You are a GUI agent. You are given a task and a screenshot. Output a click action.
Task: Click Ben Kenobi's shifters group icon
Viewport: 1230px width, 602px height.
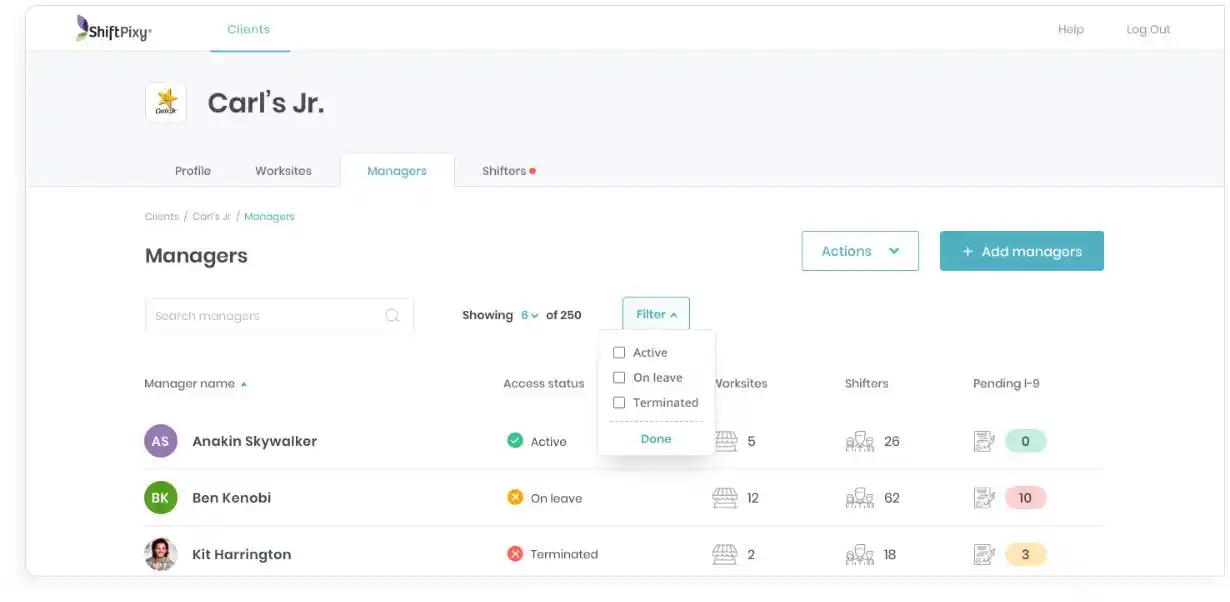859,498
